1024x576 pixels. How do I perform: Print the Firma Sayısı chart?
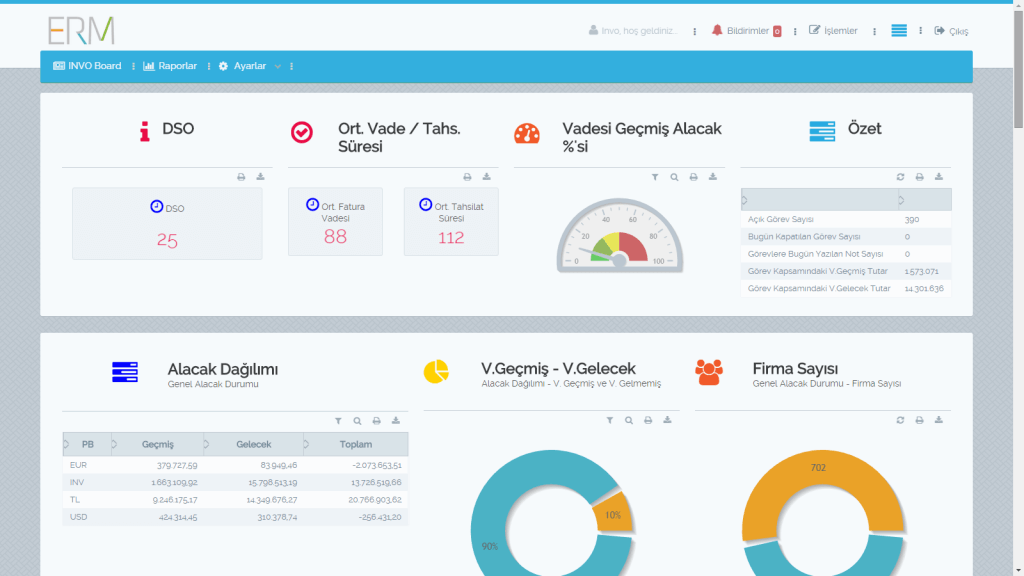[920, 421]
